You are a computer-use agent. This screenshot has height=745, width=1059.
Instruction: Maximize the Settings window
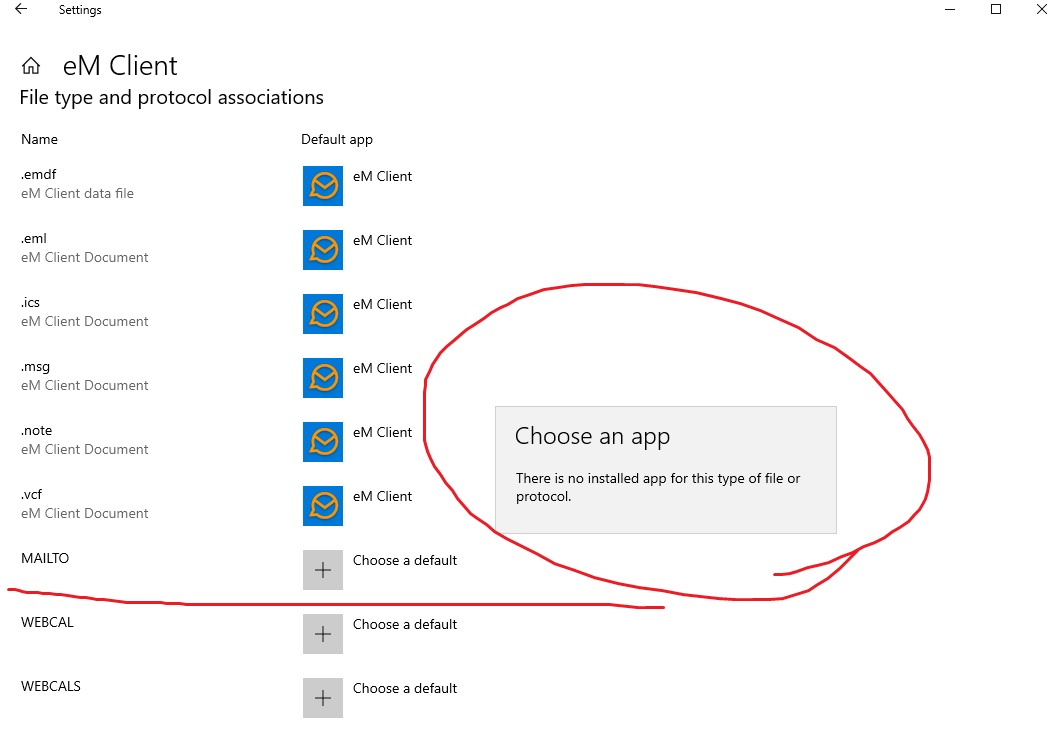pos(996,9)
